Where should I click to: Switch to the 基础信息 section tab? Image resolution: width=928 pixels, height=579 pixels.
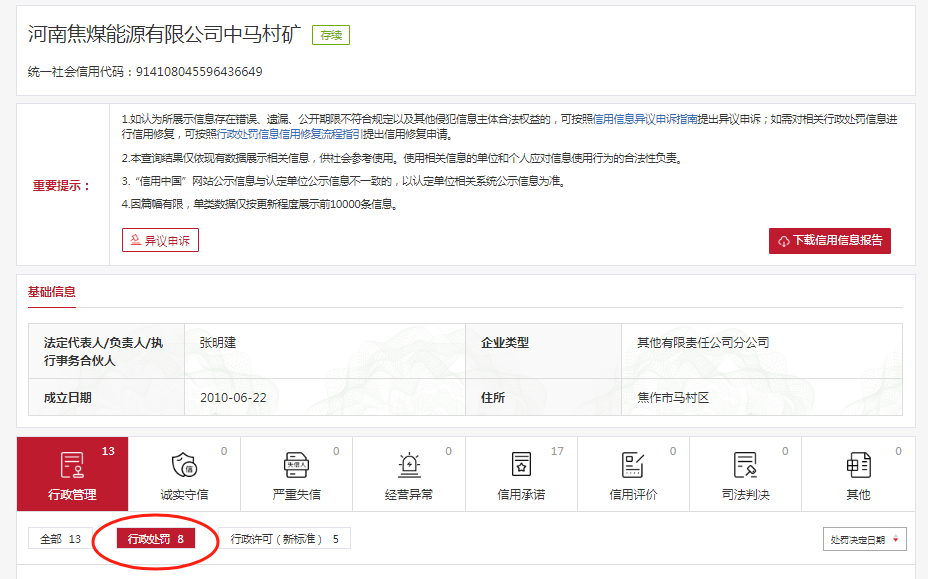[x=52, y=292]
